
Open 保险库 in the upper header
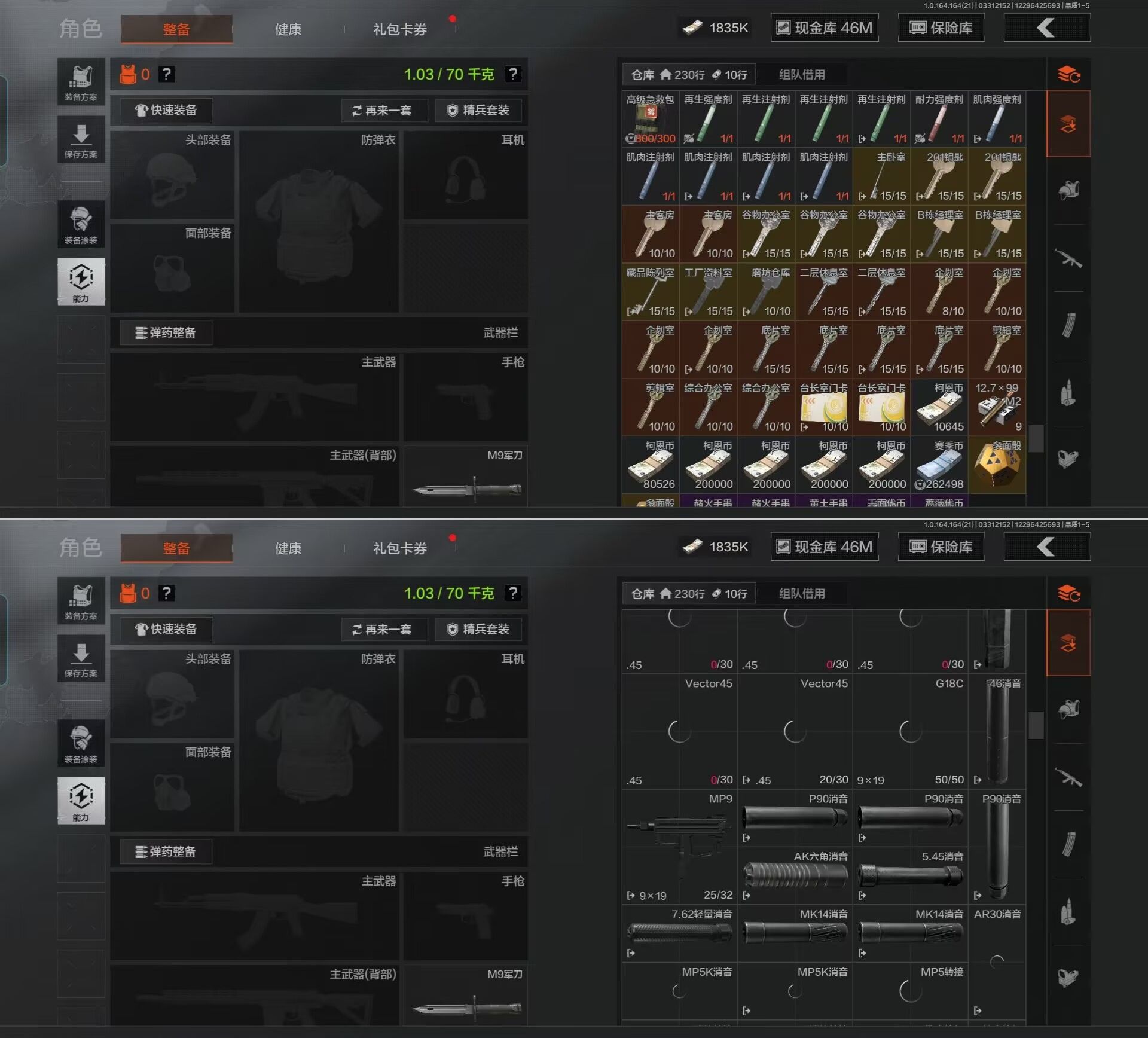pos(941,28)
